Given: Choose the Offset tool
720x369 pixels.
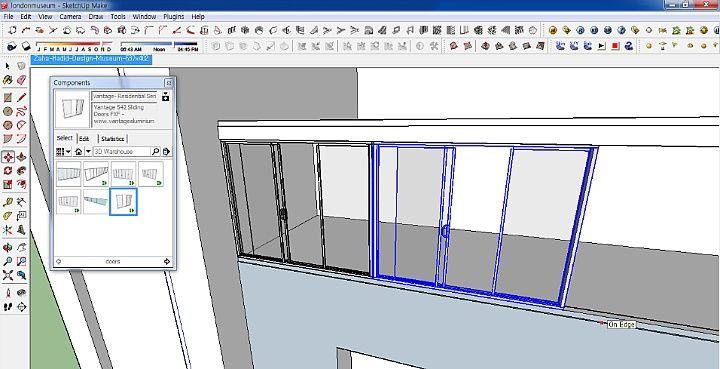Looking at the screenshot, I should point(21,184).
